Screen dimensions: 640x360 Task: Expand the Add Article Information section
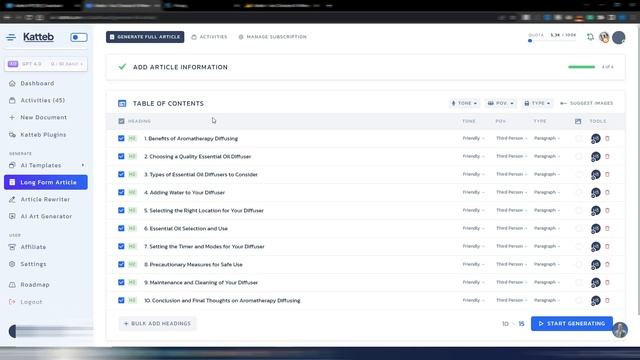click(365, 67)
